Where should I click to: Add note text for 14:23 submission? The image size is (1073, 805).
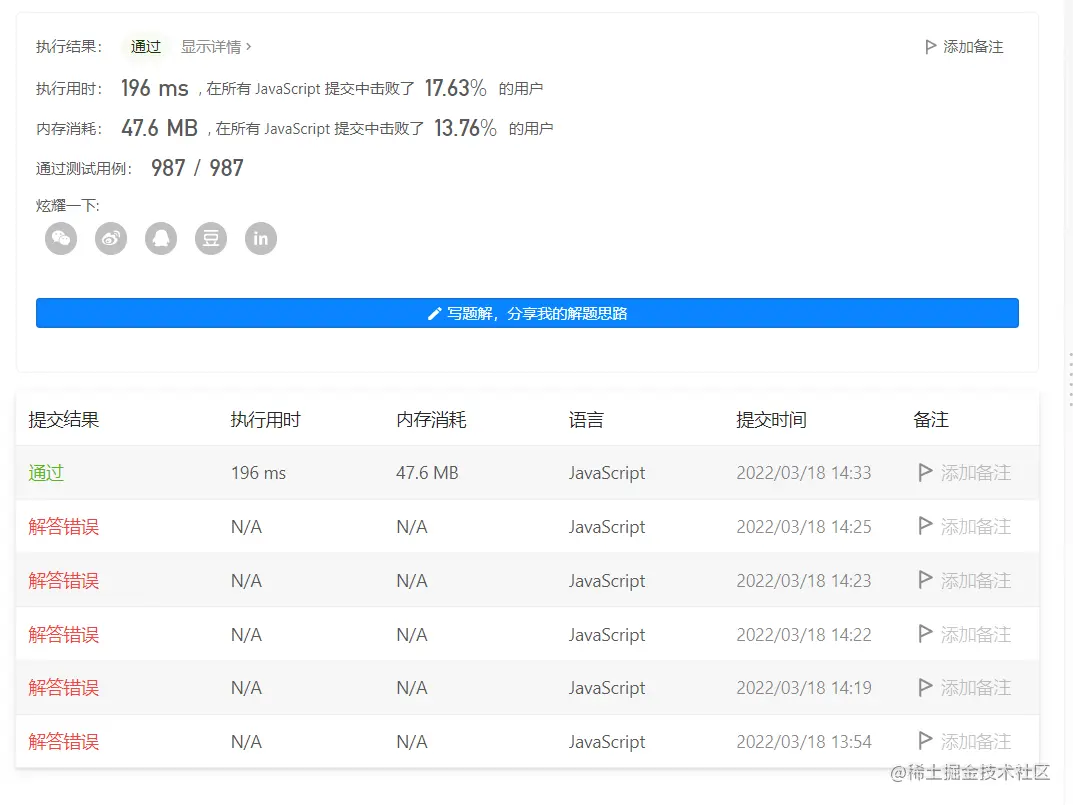tap(976, 580)
